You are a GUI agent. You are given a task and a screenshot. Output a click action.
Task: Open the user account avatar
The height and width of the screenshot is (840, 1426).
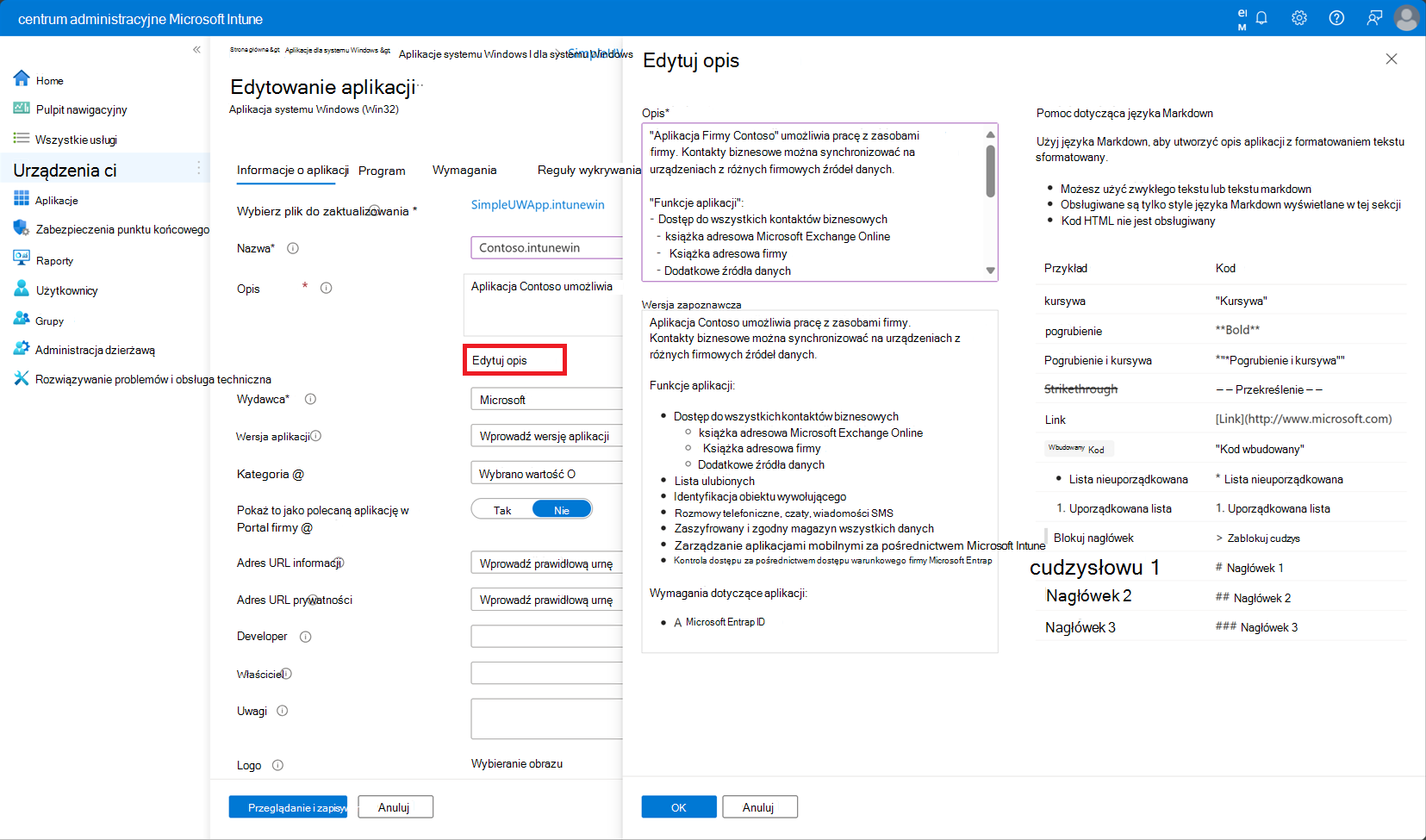click(1406, 18)
